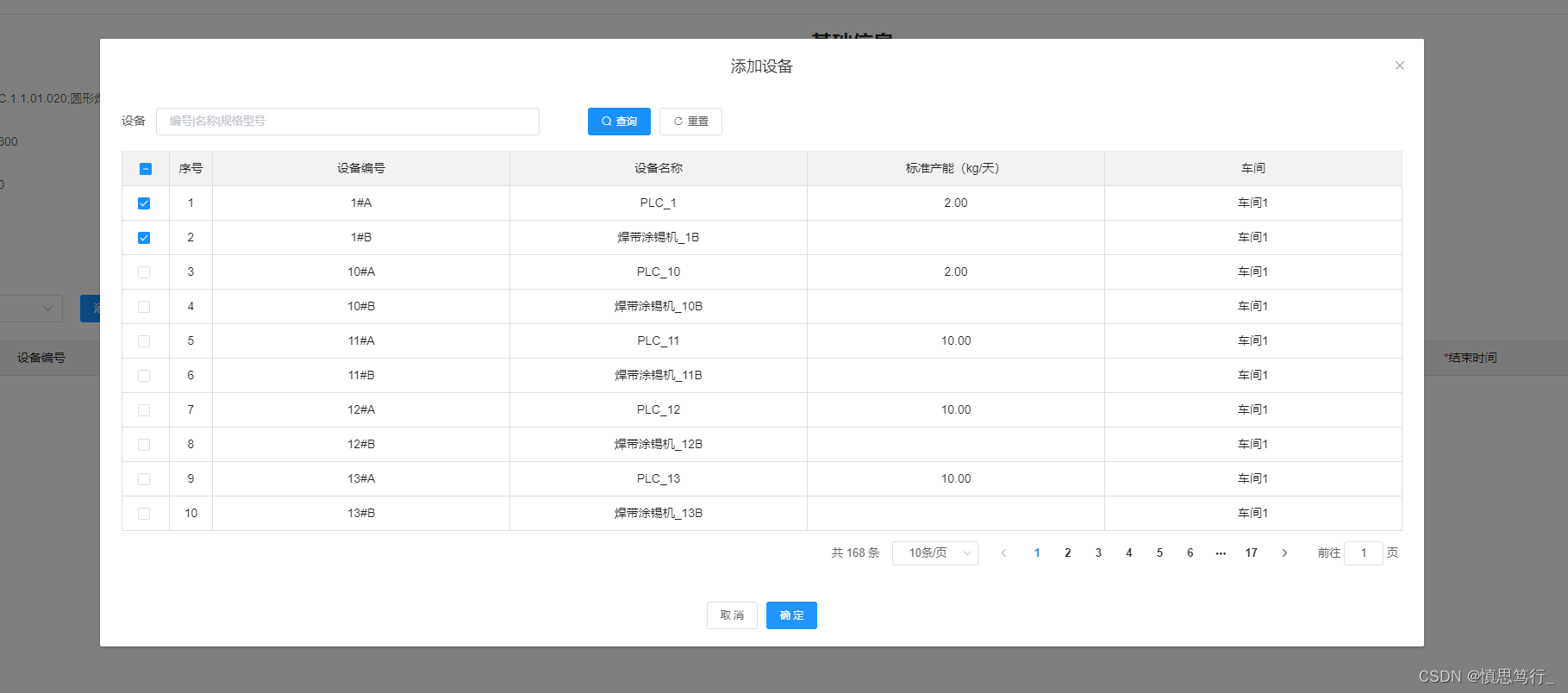The image size is (1568, 693).
Task: Click the 标准产能（kg/天） column header
Action: 956,169
